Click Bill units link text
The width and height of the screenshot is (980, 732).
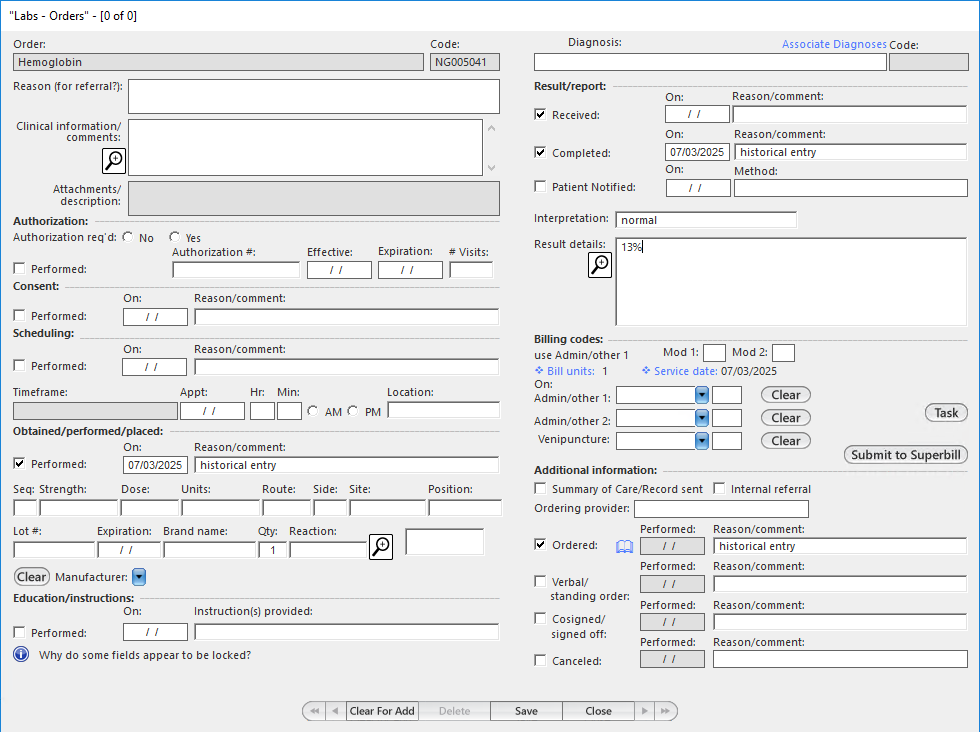point(571,371)
